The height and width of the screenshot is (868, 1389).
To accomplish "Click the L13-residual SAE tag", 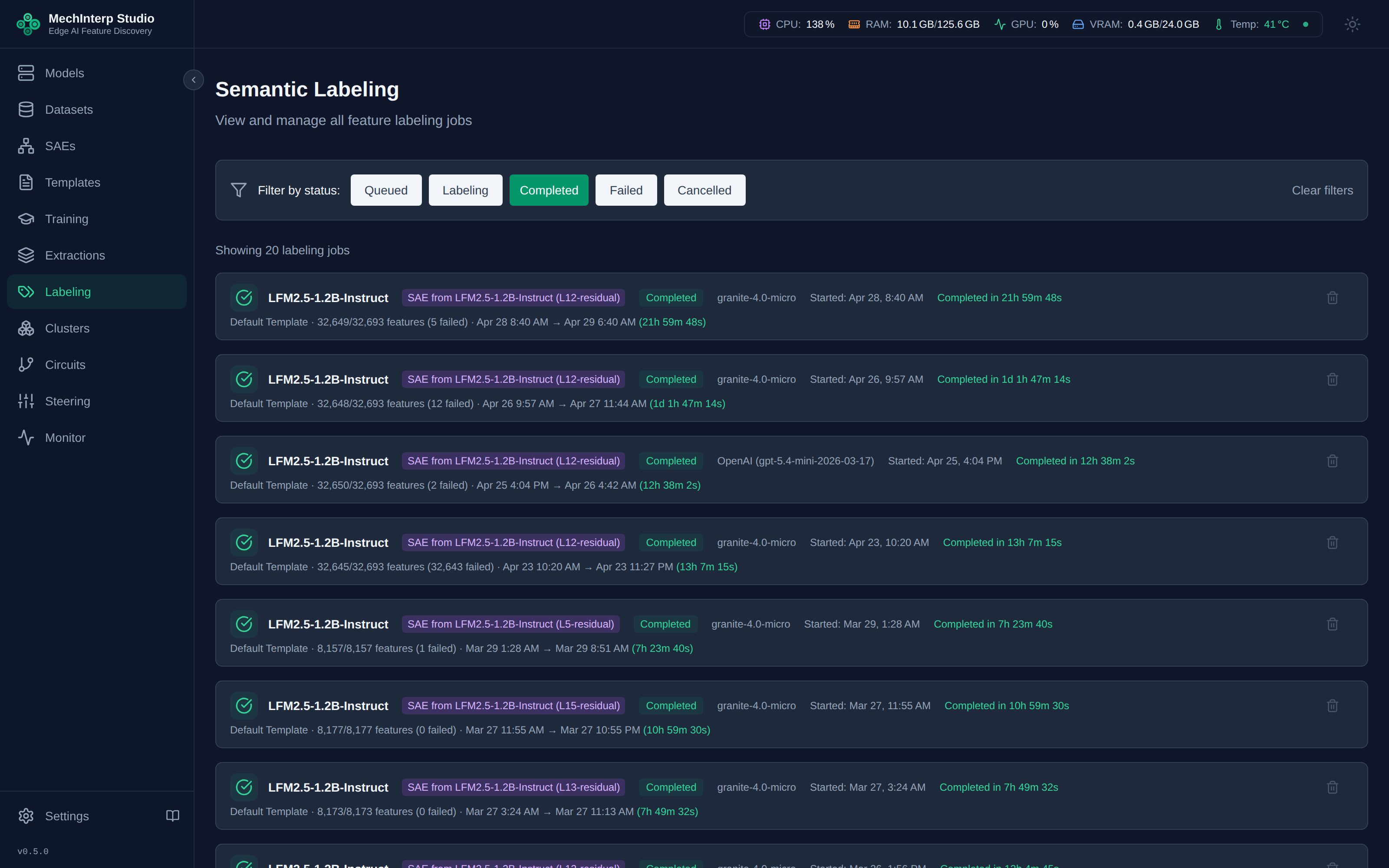I will 513,787.
